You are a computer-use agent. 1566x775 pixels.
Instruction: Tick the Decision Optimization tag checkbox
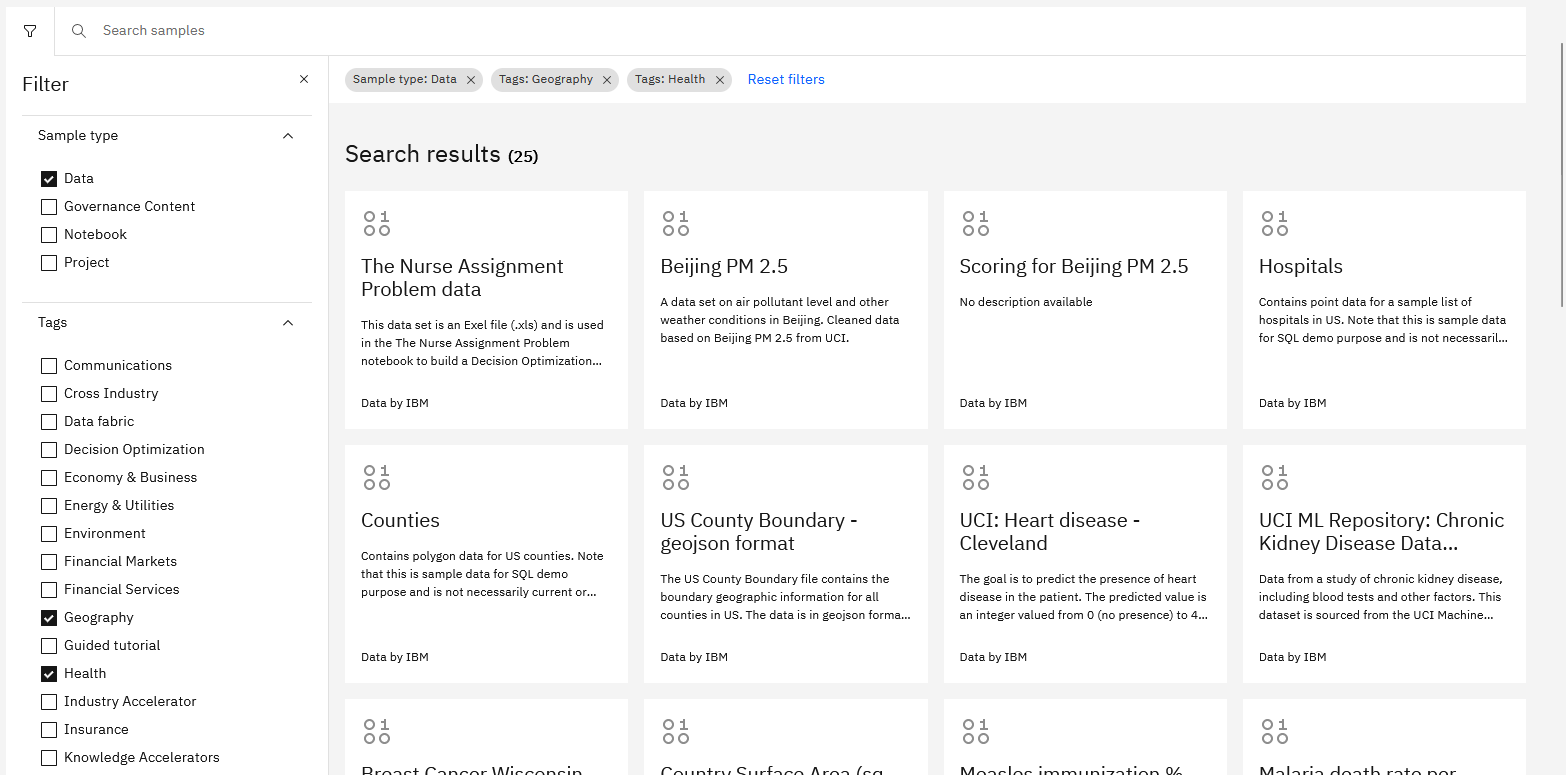tap(49, 450)
